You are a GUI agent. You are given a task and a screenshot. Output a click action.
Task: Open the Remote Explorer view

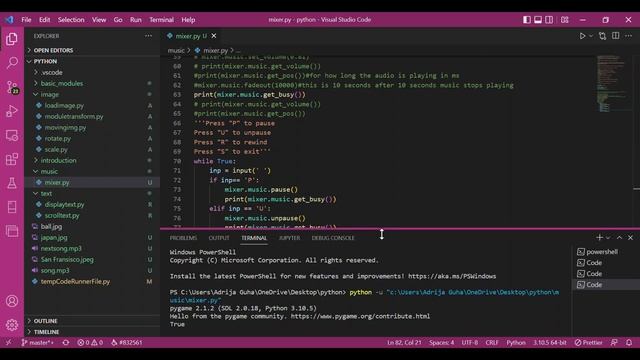click(x=12, y=135)
